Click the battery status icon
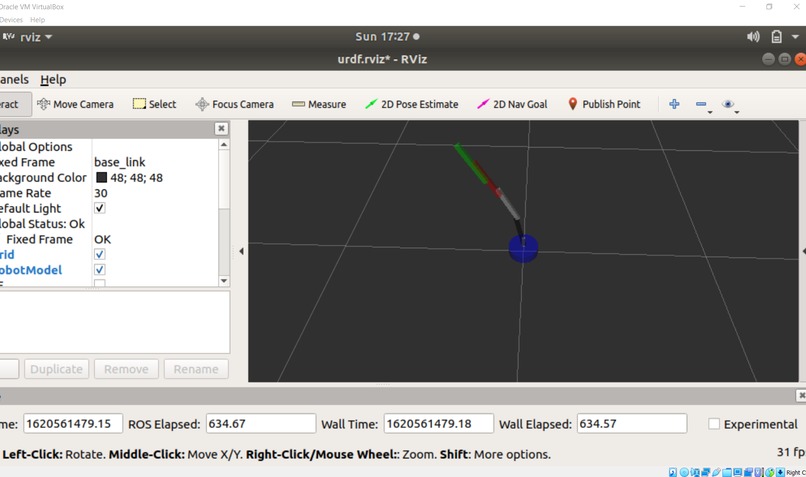The height and width of the screenshot is (477, 806). pyautogui.click(x=776, y=36)
